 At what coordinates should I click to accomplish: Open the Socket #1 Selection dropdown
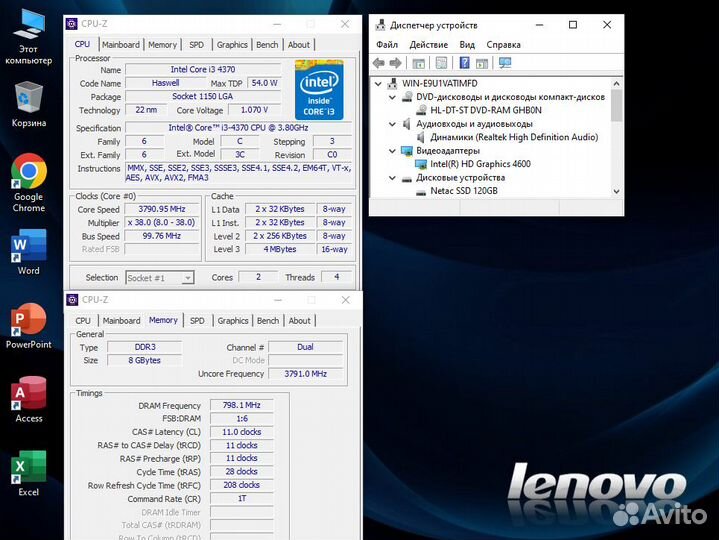tap(160, 278)
